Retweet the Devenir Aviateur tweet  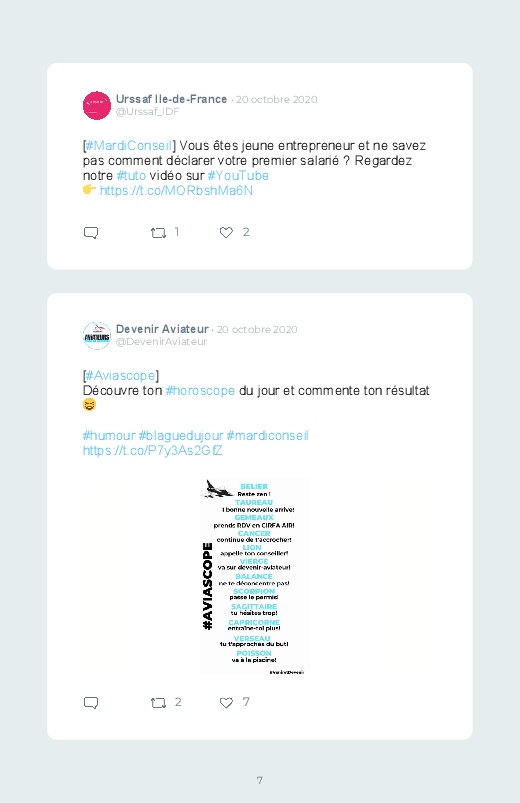tap(158, 703)
